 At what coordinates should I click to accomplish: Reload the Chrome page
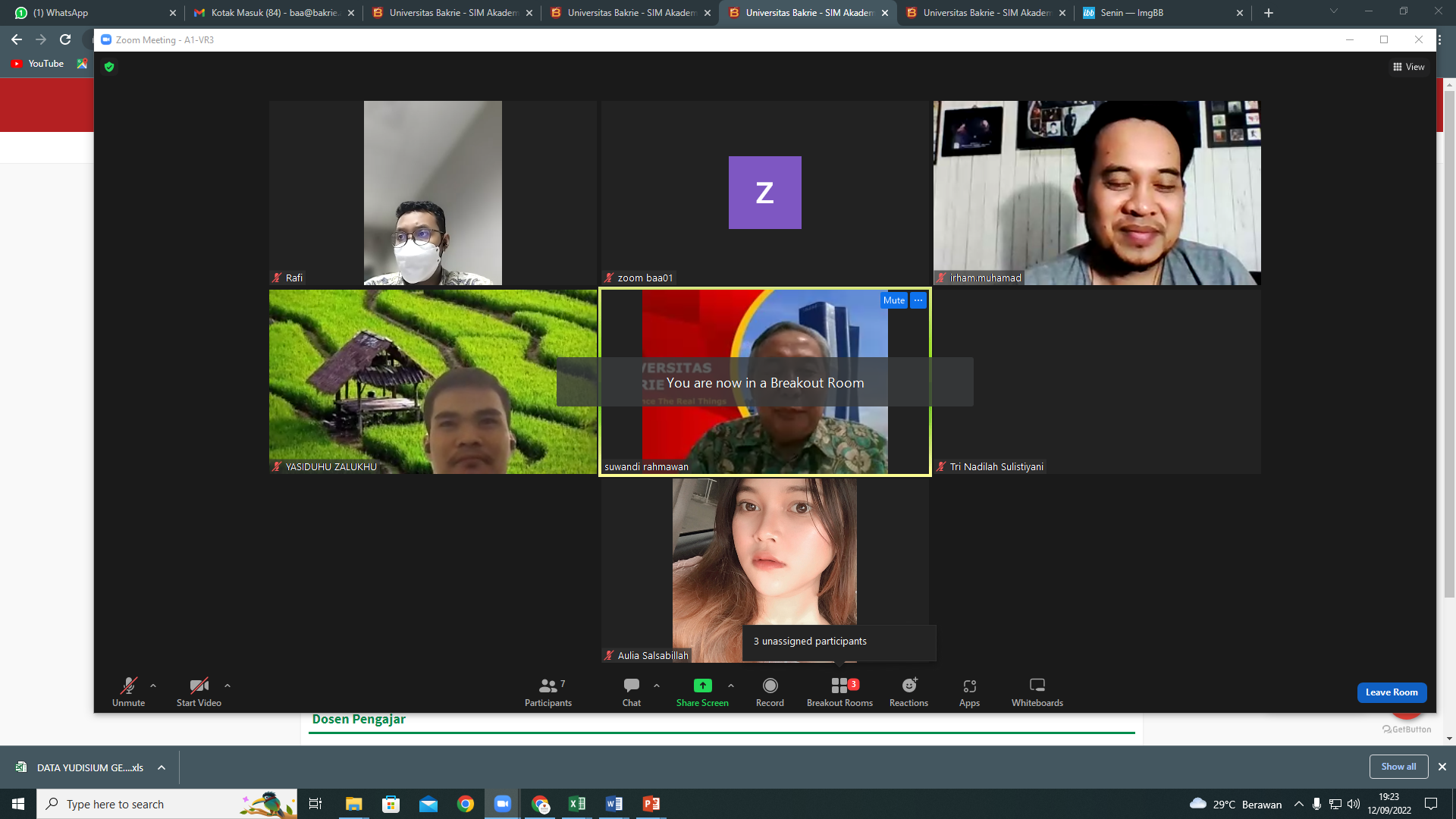(x=65, y=39)
